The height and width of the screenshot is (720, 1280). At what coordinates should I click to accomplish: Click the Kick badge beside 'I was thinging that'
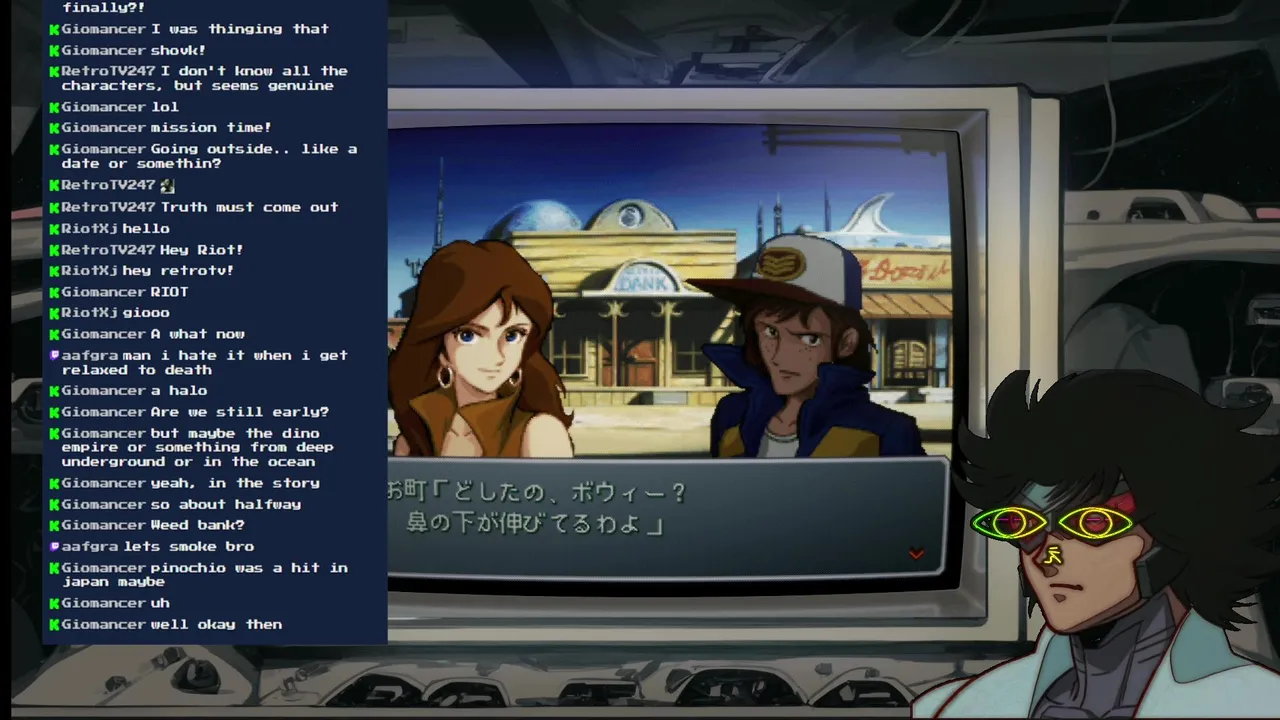click(55, 30)
